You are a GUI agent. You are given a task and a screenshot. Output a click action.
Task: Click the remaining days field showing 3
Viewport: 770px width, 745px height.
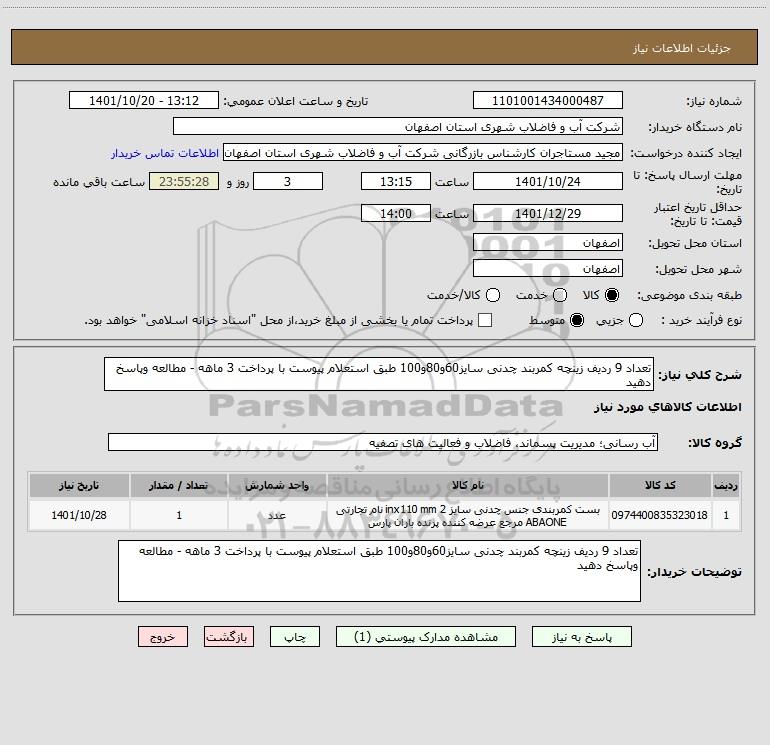coord(288,181)
